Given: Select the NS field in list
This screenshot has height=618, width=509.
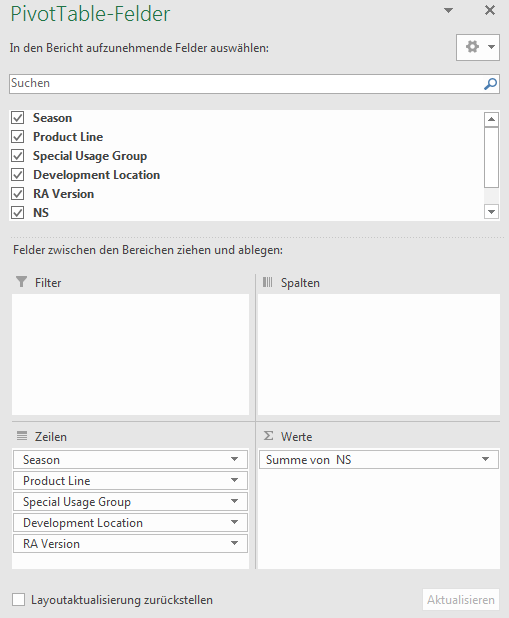Looking at the screenshot, I should [41, 212].
